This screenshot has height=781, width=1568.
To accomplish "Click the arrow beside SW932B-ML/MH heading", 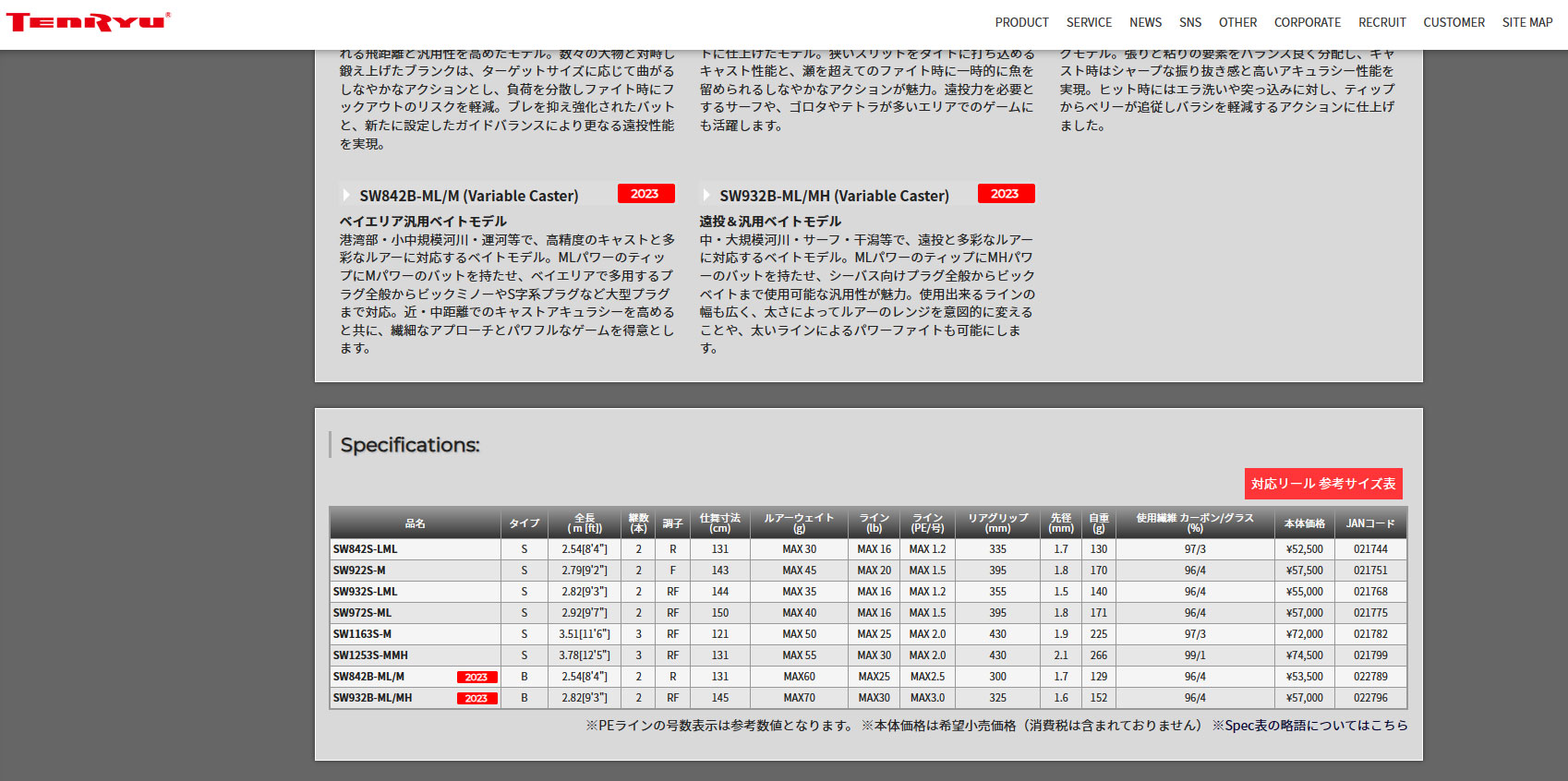I will [706, 195].
